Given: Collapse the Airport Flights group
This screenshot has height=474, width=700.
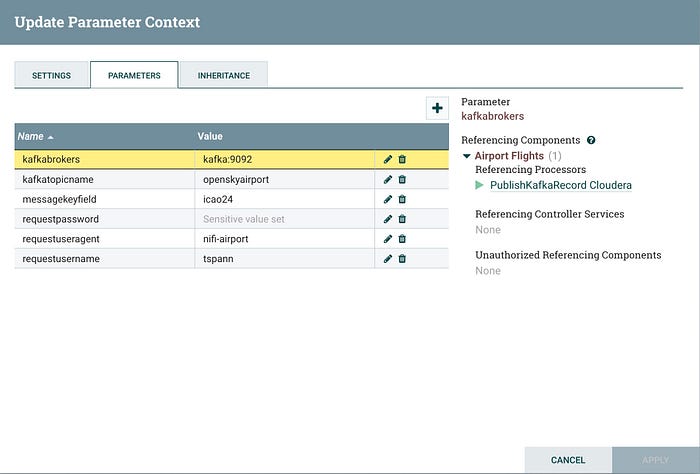Looking at the screenshot, I should [467, 156].
